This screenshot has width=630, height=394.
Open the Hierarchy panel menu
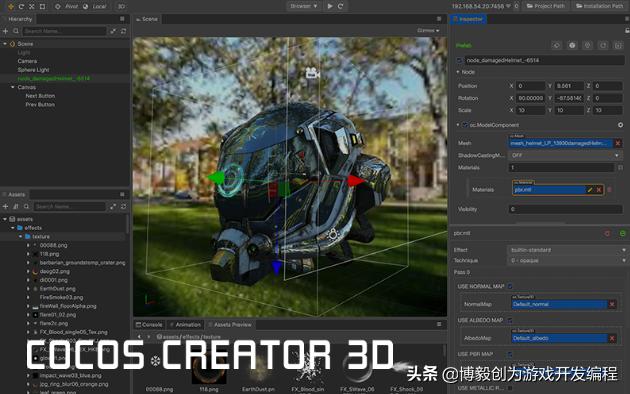coord(122,19)
